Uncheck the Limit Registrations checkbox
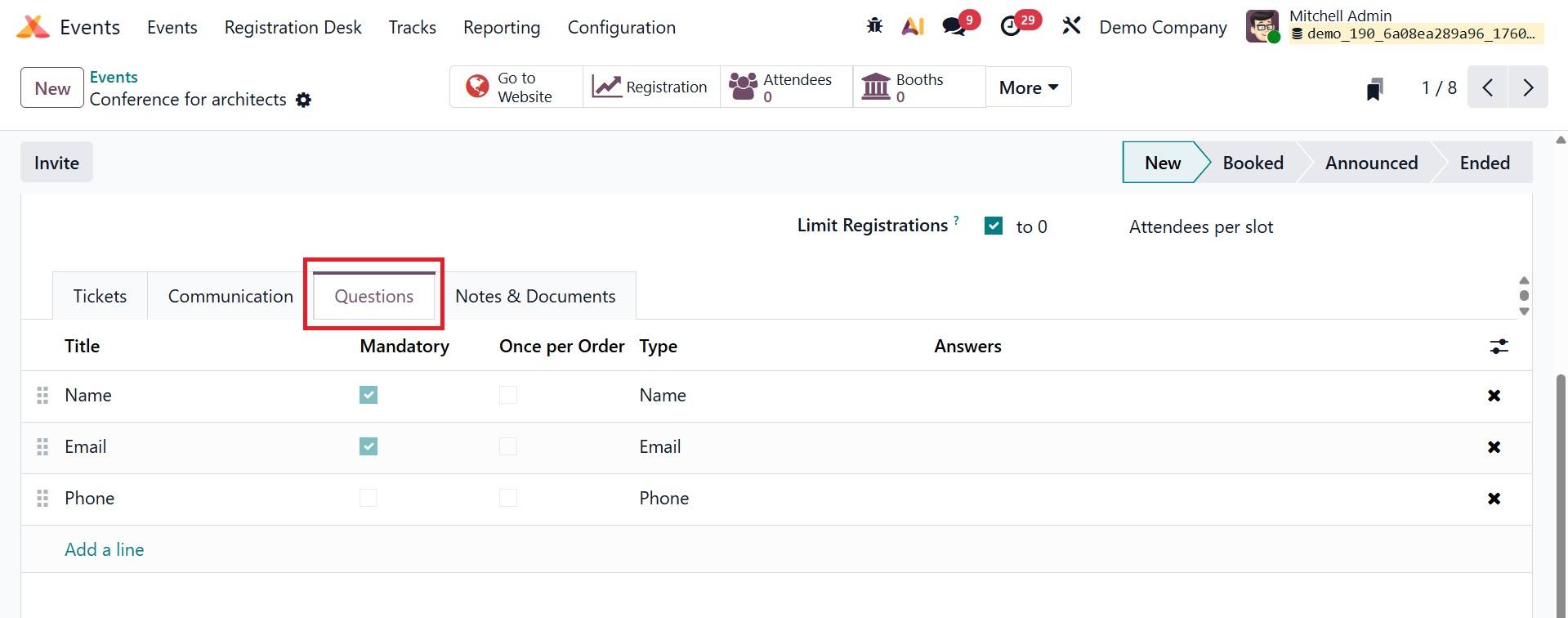The width and height of the screenshot is (1568, 618). click(994, 226)
